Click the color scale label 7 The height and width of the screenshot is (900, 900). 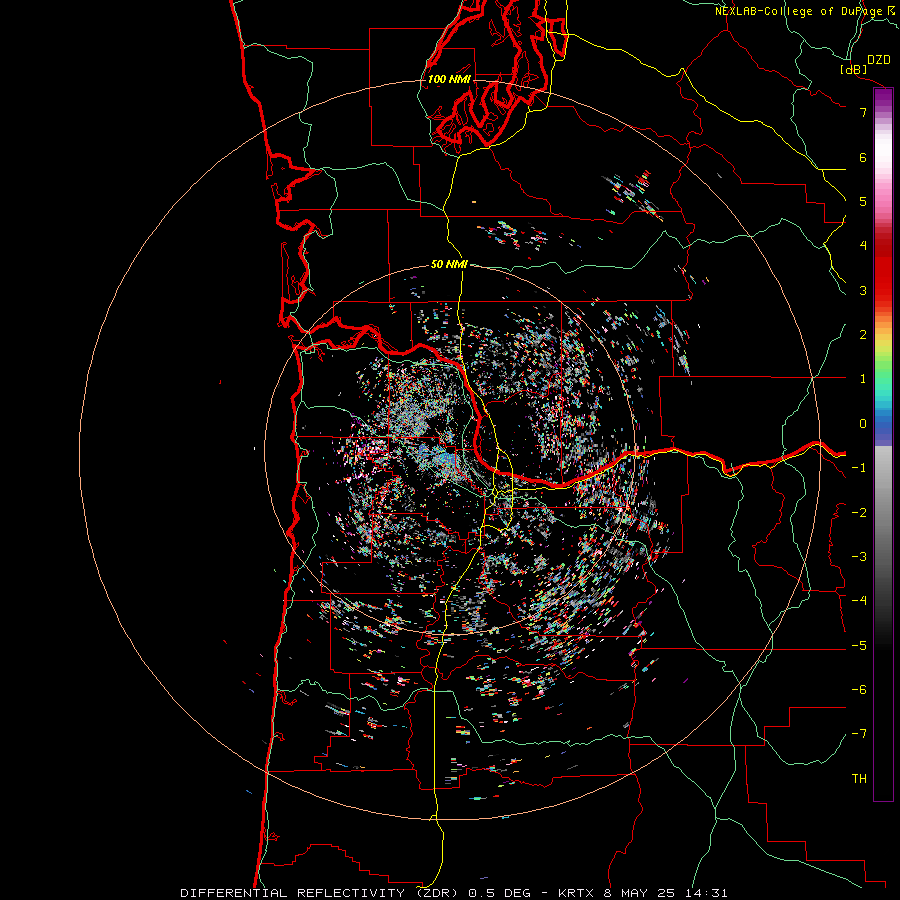863,112
